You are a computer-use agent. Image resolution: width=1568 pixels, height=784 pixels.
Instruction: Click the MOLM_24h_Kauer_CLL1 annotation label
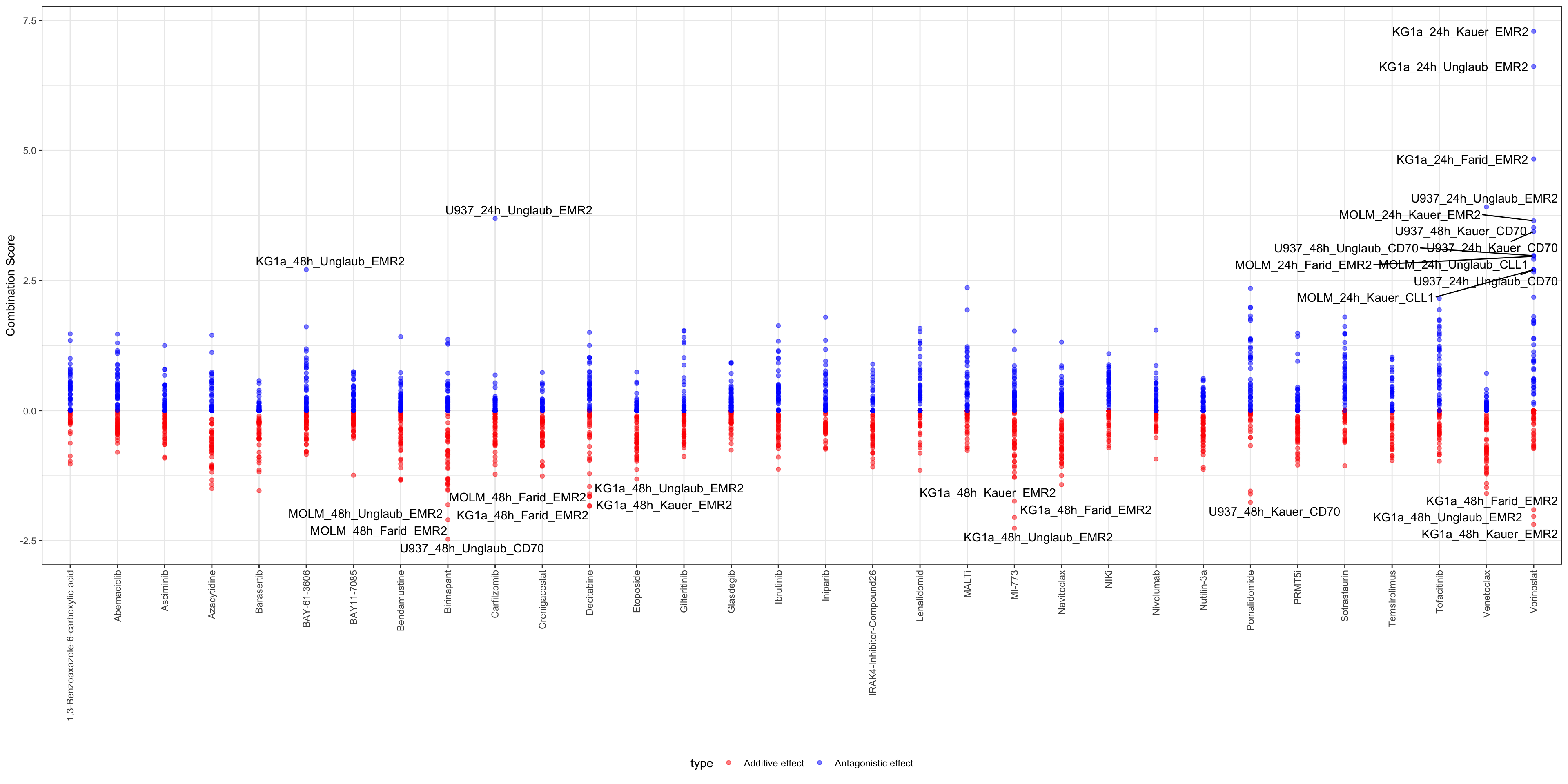coord(1365,298)
